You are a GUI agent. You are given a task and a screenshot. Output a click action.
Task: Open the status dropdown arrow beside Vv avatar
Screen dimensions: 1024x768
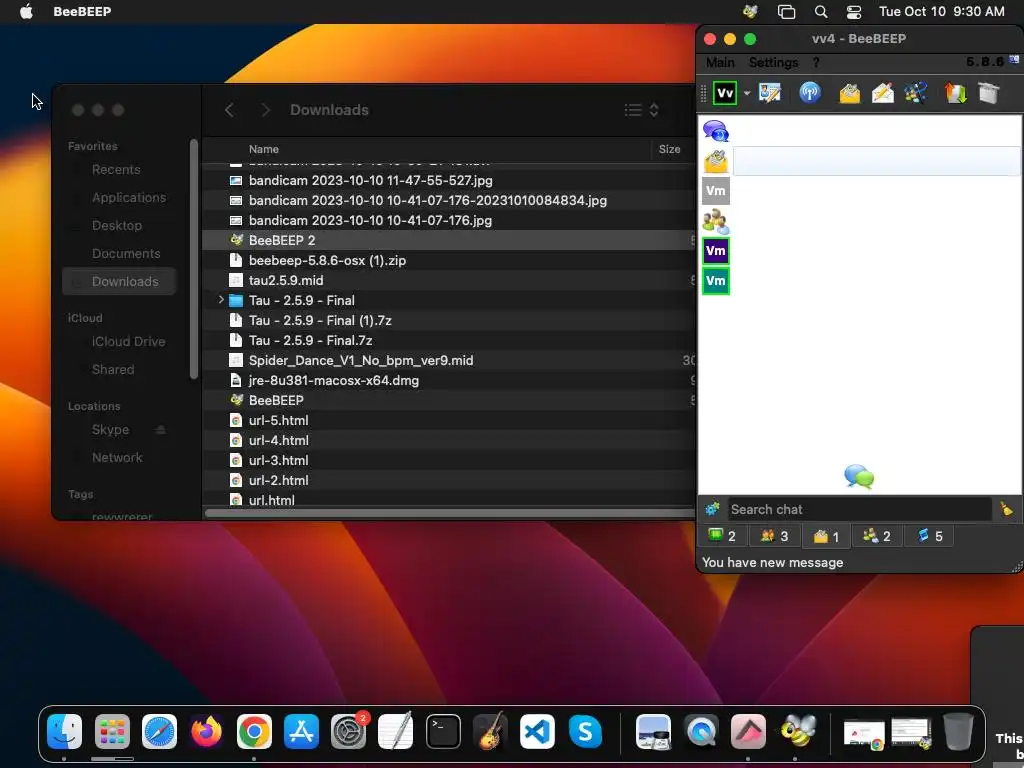pyautogui.click(x=746, y=93)
